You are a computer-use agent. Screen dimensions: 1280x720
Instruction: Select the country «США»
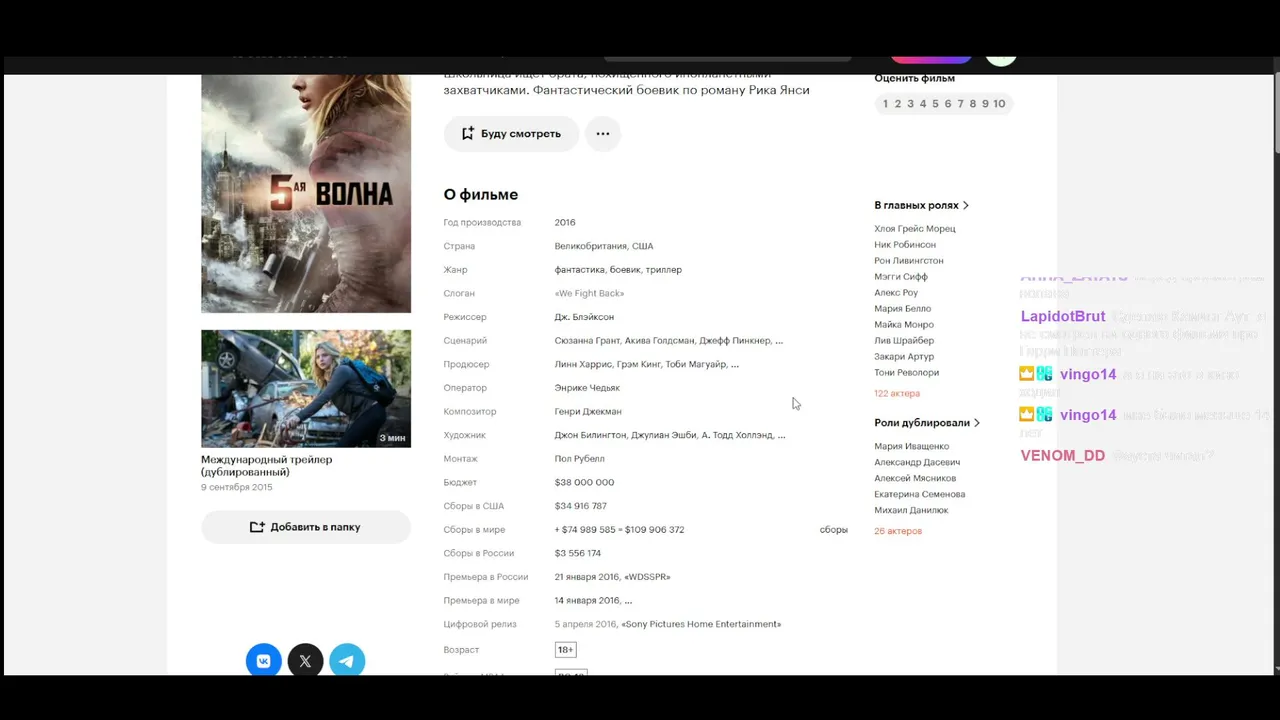(642, 246)
